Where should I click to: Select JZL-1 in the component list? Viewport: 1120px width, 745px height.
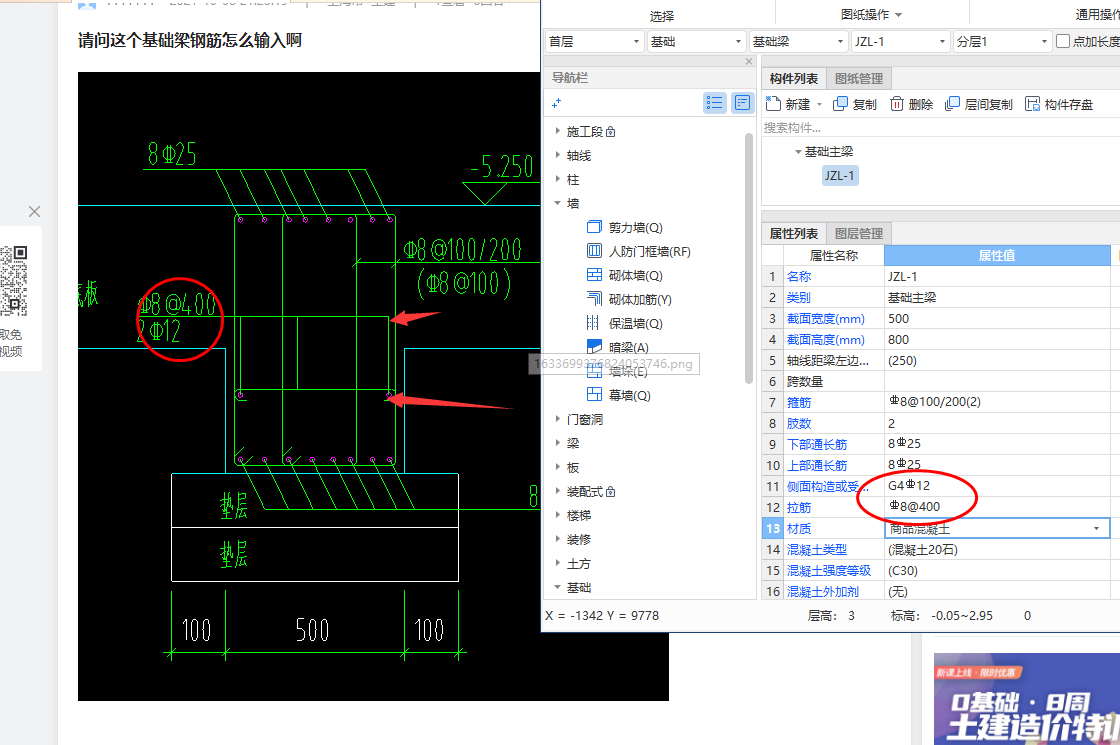tap(839, 176)
